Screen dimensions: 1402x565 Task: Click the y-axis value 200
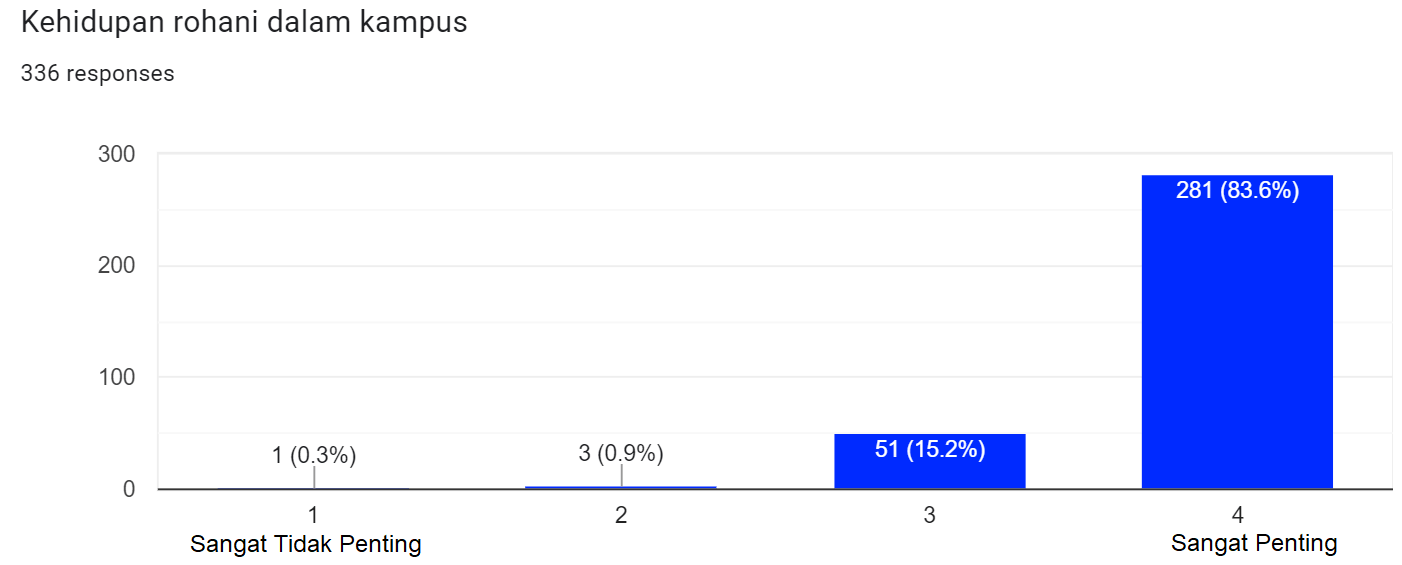[117, 266]
